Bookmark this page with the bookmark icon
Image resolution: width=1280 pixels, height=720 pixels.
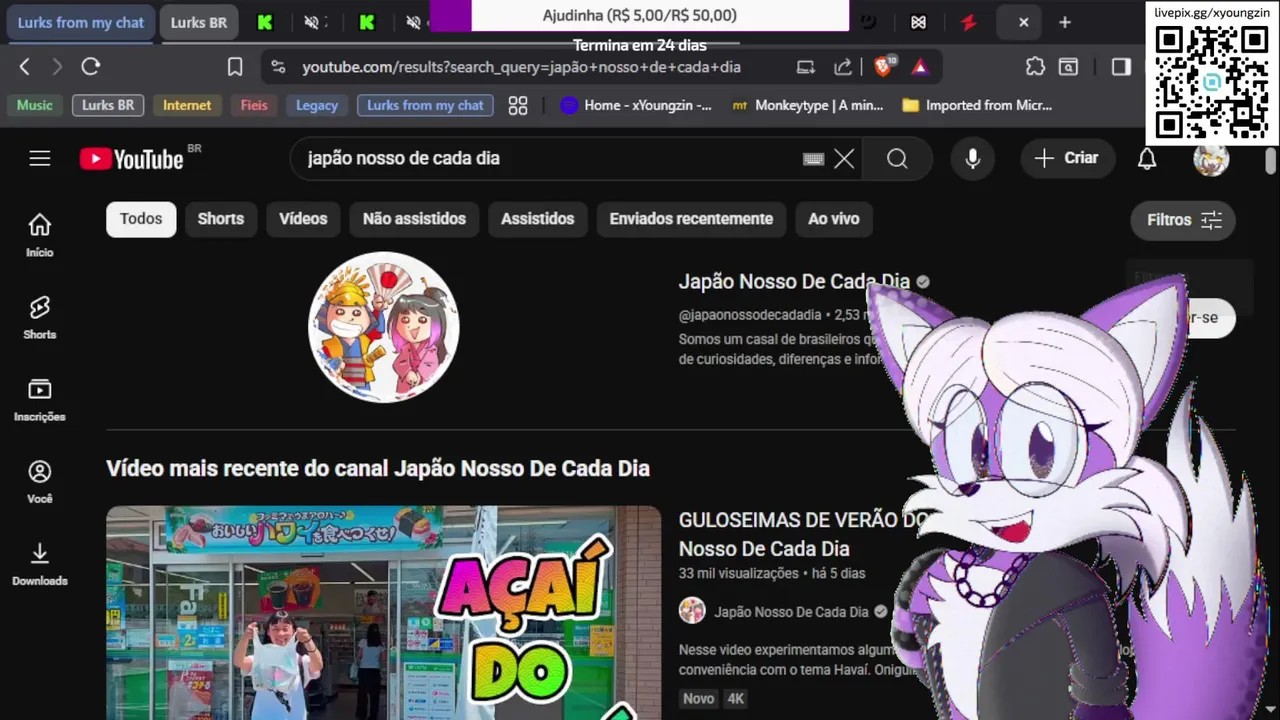[235, 66]
